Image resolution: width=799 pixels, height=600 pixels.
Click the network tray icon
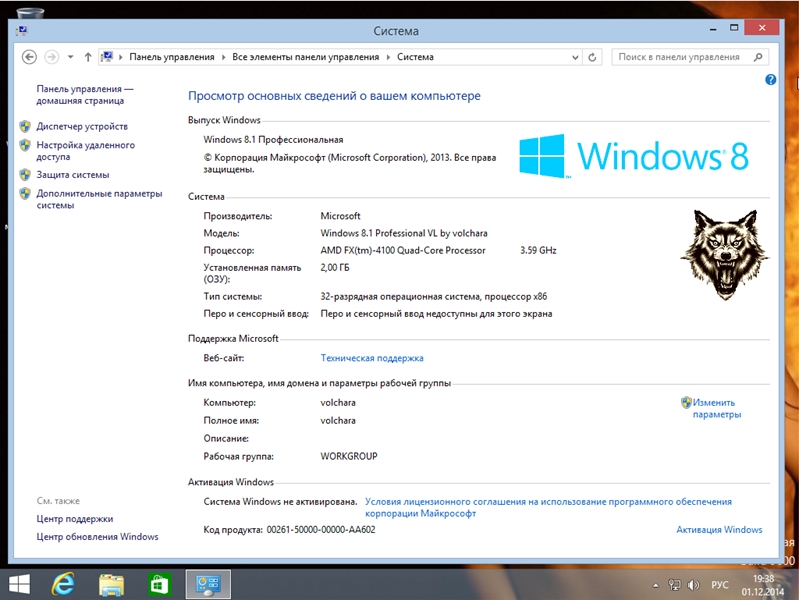[675, 585]
